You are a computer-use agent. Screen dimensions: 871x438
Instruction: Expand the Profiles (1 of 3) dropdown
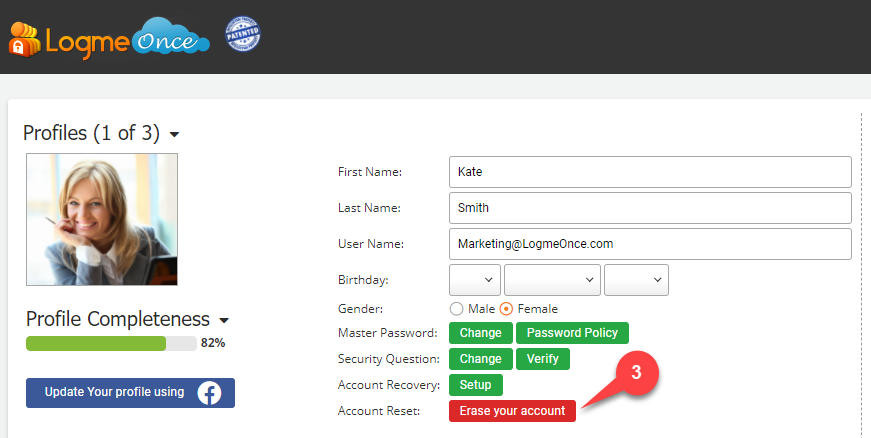[x=174, y=134]
